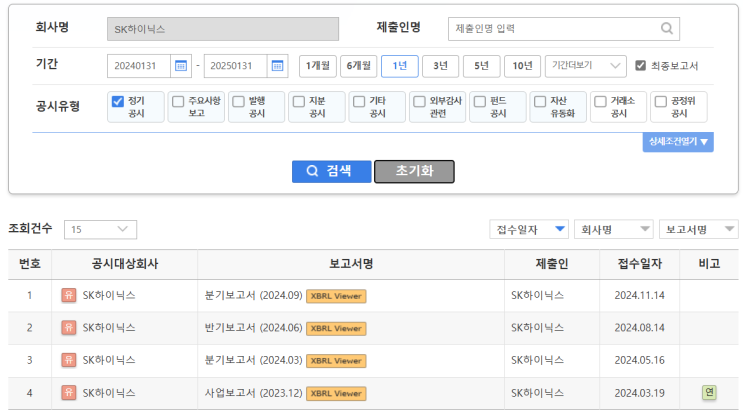The height and width of the screenshot is (410, 743).
Task: Click the 접수일자 column header
Action: (x=639, y=264)
